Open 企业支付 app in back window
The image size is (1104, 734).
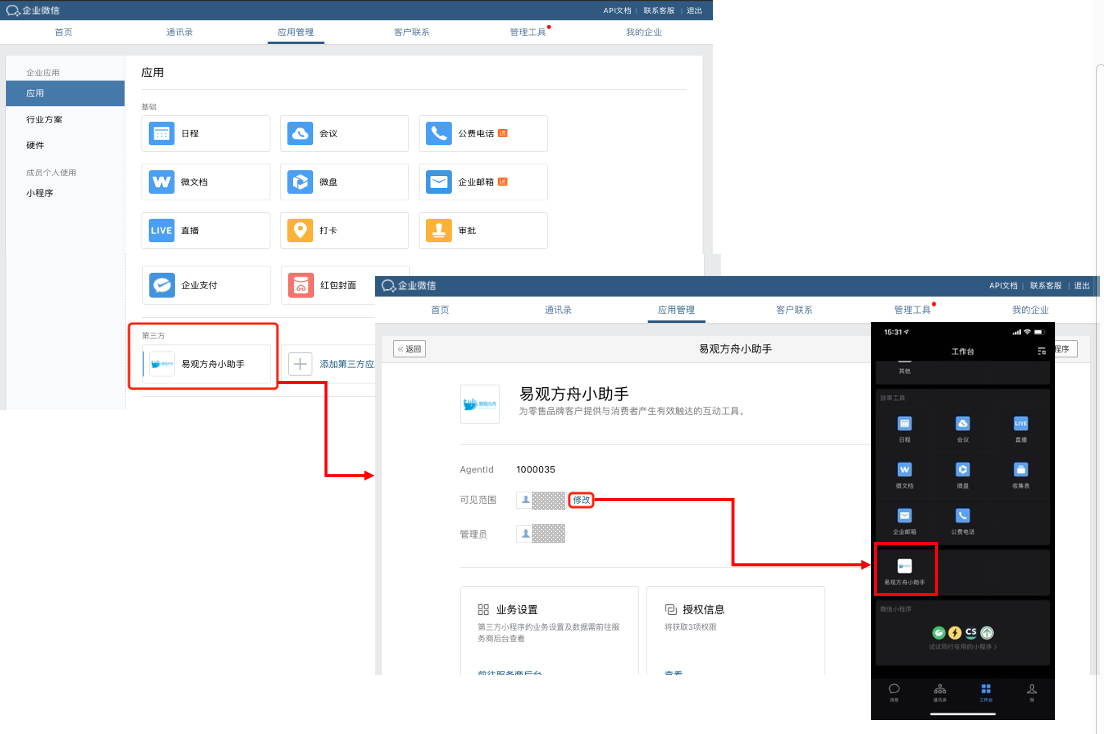click(x=206, y=285)
